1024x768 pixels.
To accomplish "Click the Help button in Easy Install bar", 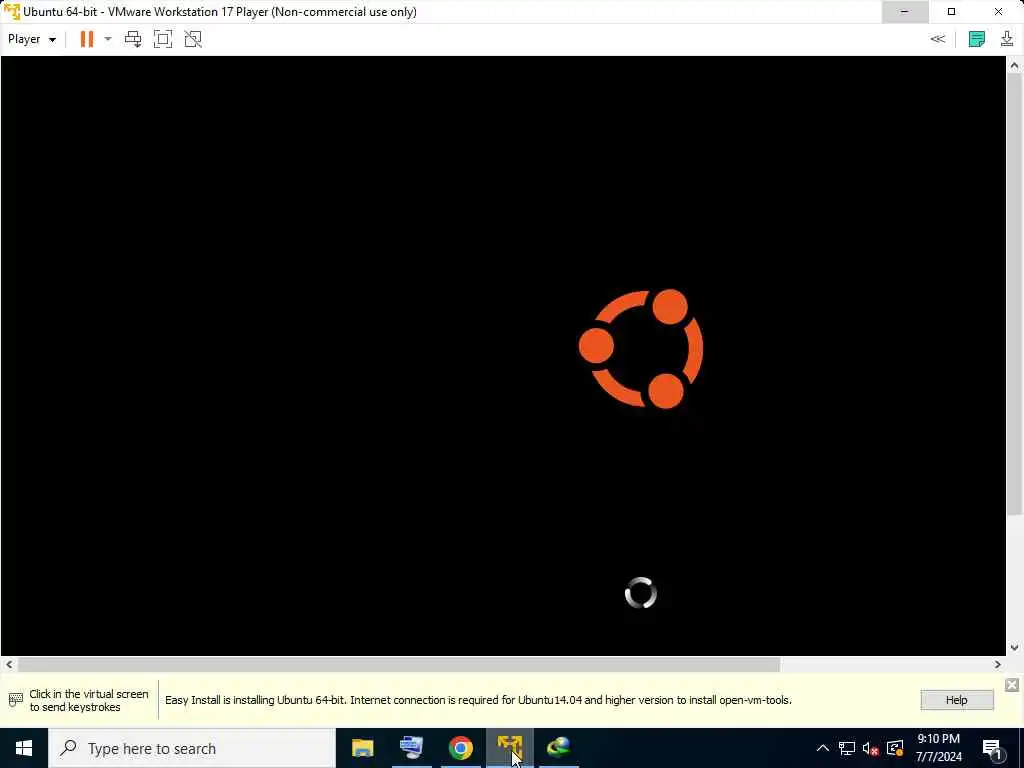I will (957, 700).
